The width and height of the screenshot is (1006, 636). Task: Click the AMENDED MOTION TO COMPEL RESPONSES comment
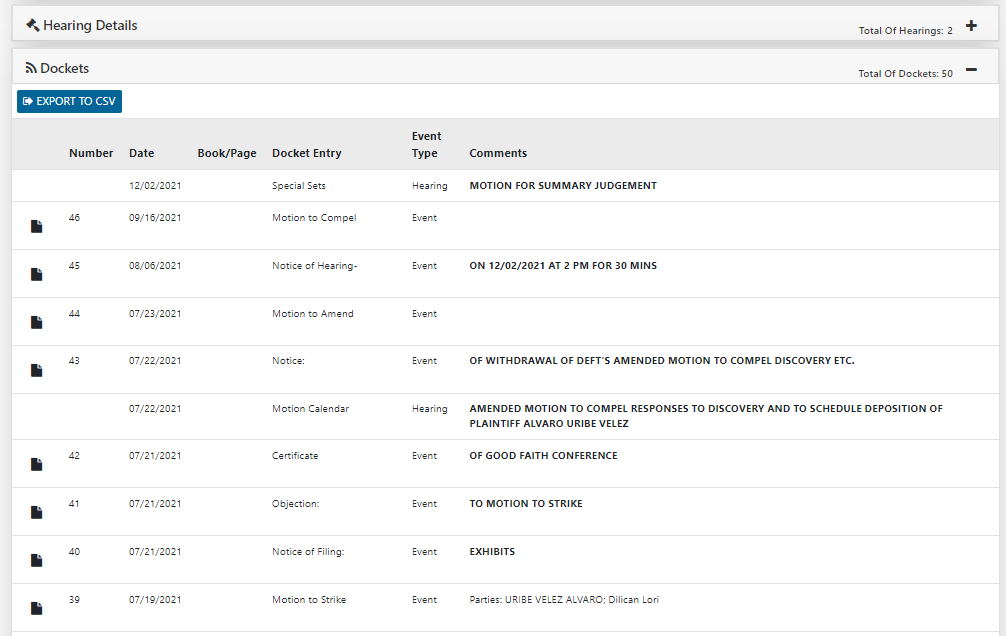coord(706,416)
